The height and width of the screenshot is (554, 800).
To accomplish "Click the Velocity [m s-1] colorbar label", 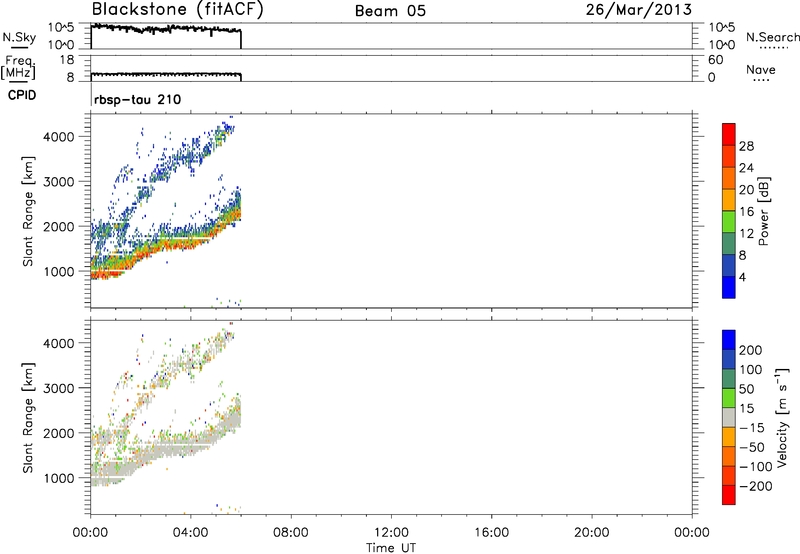I will tap(781, 417).
